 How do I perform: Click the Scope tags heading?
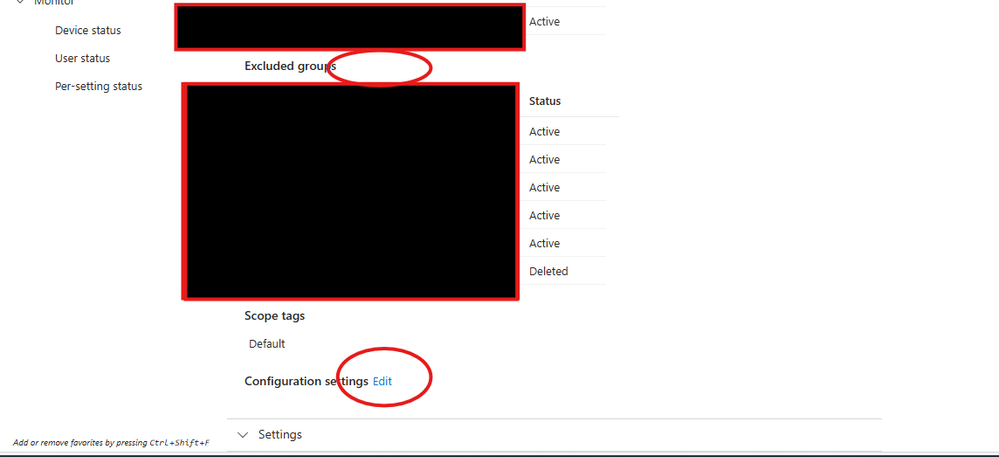[275, 316]
